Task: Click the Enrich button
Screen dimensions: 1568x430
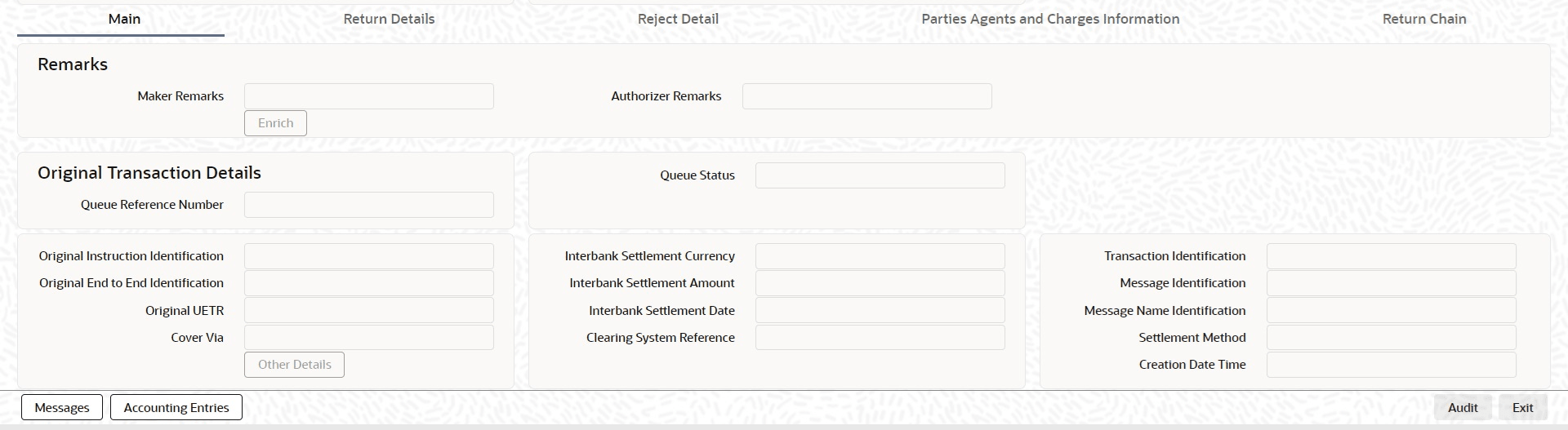Action: coord(275,123)
